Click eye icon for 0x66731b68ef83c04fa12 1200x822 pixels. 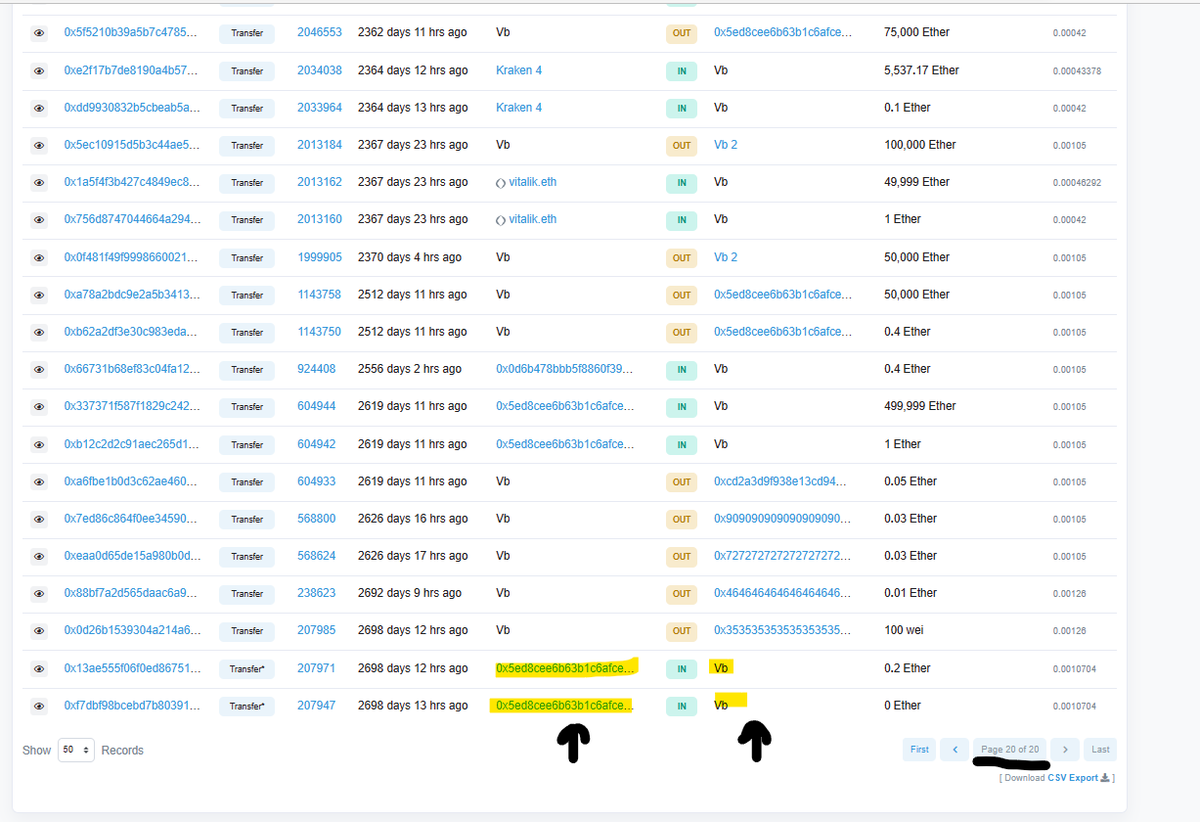pos(39,370)
